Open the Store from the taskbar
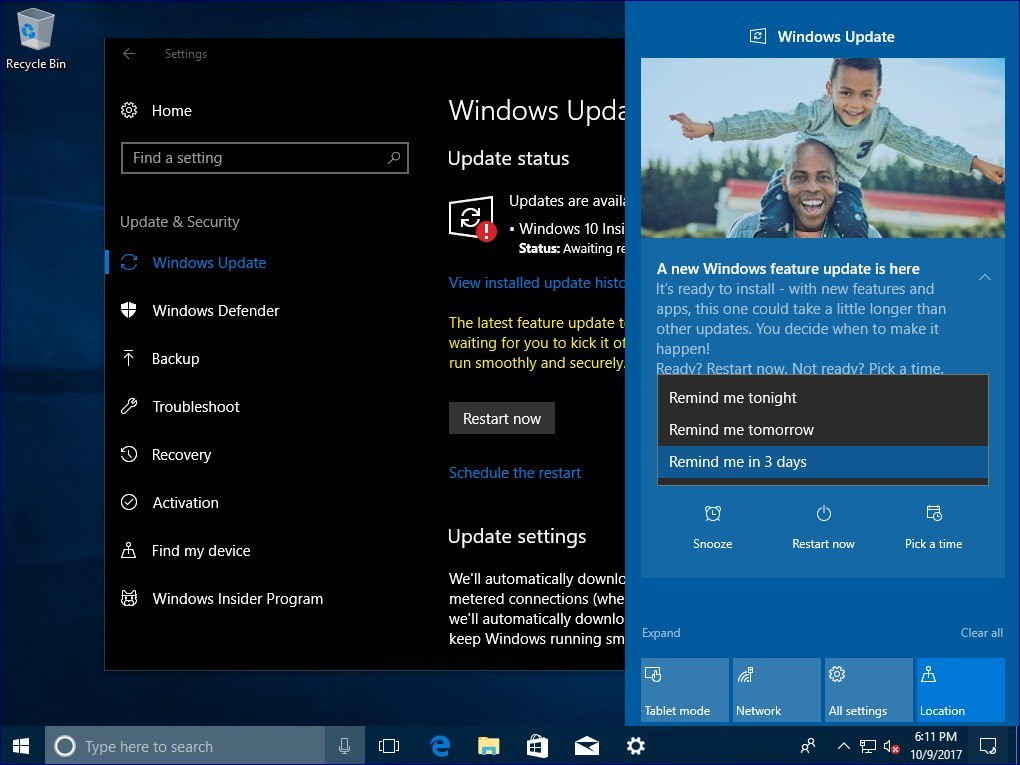 pyautogui.click(x=537, y=745)
